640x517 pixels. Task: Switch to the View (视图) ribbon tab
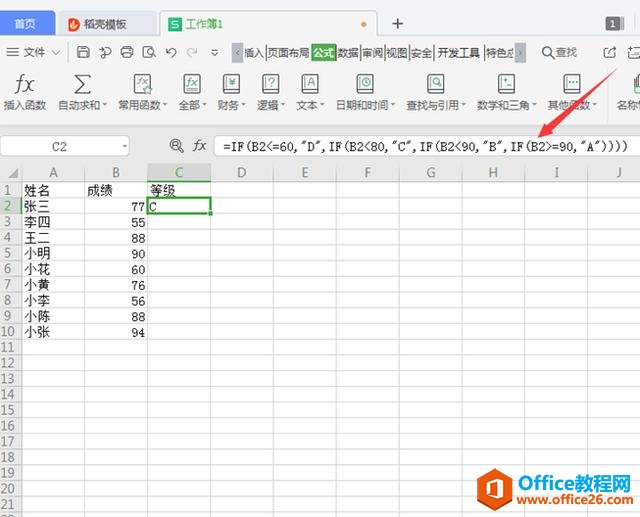[x=397, y=53]
